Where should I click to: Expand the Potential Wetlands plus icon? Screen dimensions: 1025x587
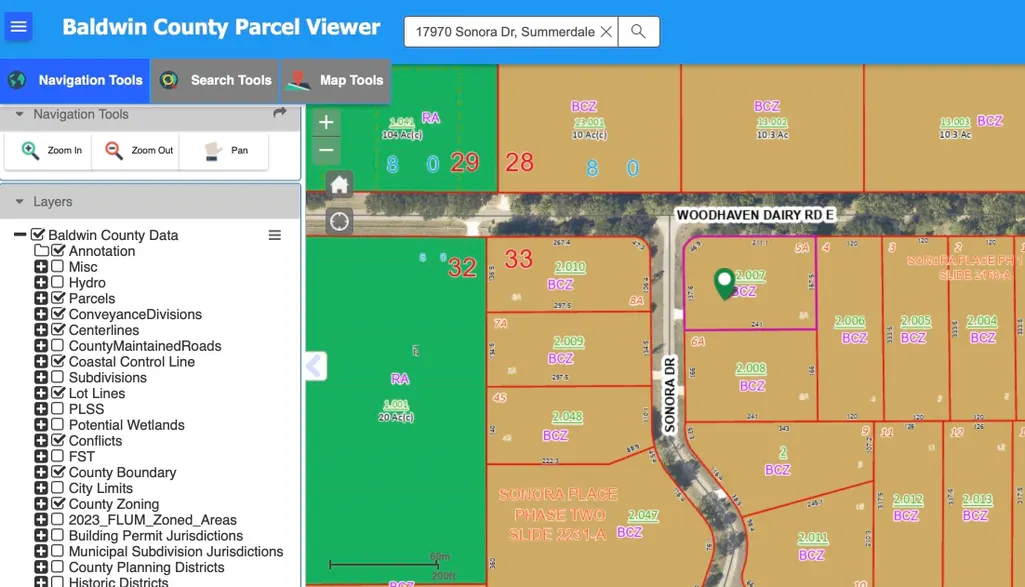tap(41, 425)
